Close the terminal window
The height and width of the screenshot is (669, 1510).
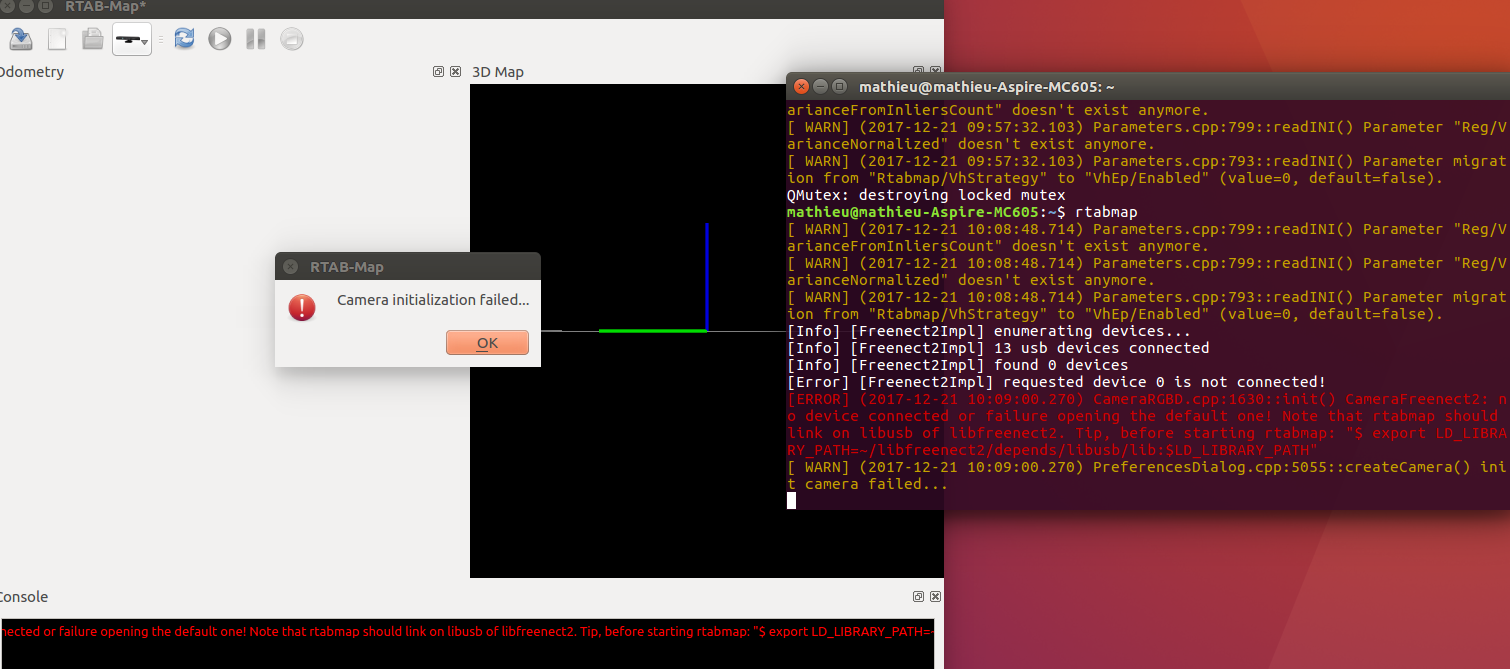point(801,87)
